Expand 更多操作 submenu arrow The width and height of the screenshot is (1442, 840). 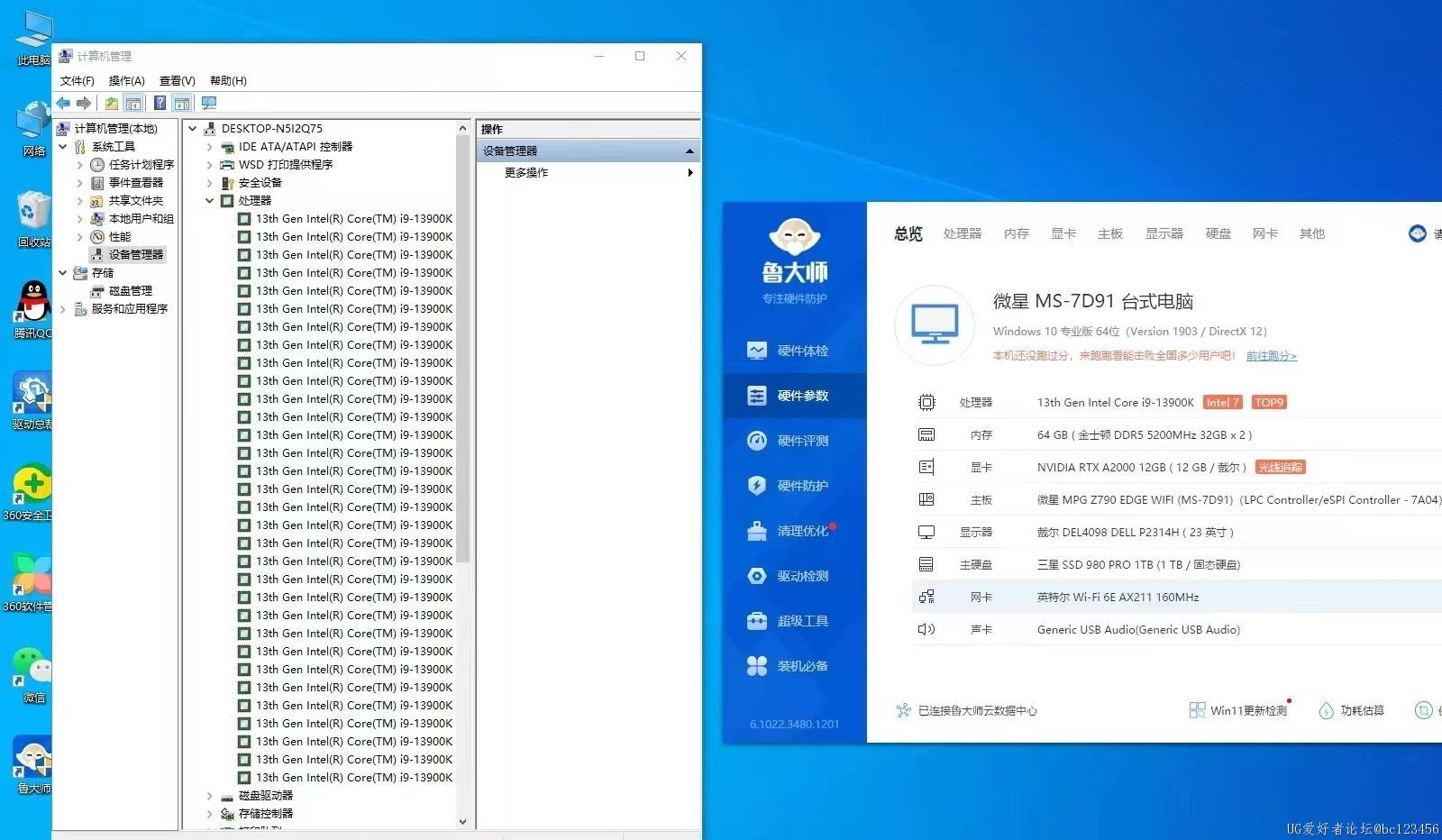pos(690,172)
